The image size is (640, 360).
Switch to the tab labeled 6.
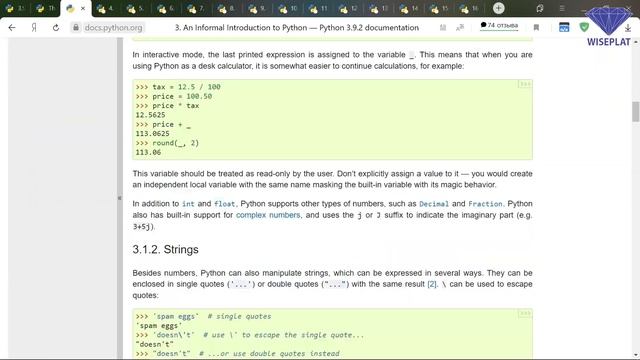click(x=166, y=8)
